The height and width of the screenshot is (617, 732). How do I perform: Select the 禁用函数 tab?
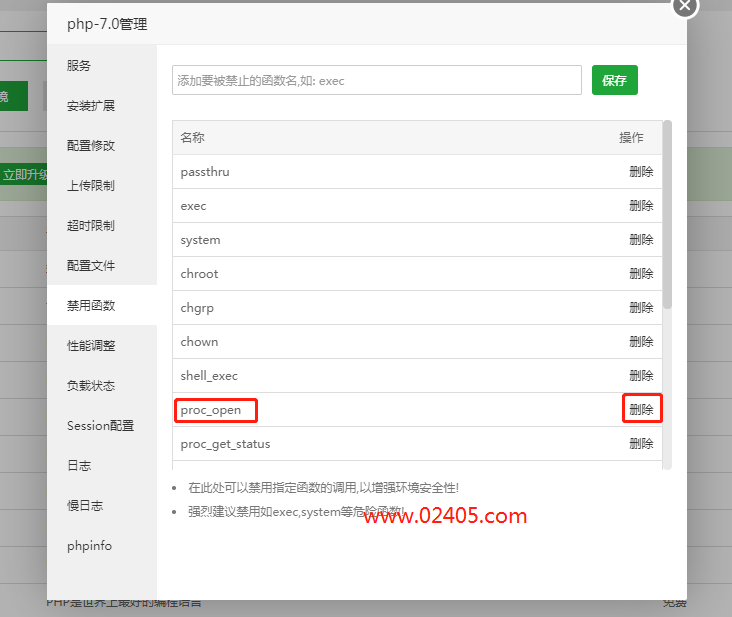click(102, 305)
